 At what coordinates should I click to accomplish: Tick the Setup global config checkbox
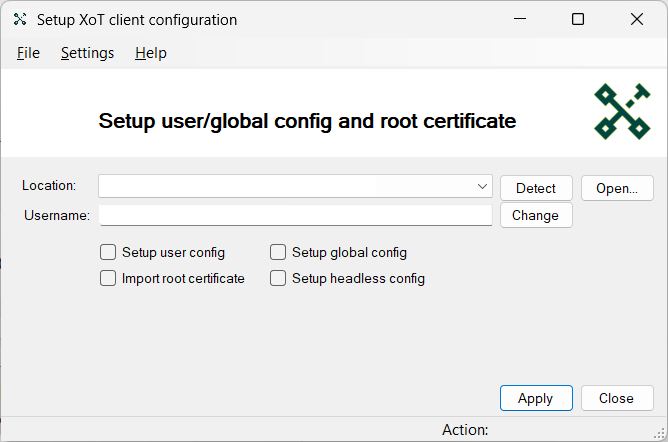278,252
